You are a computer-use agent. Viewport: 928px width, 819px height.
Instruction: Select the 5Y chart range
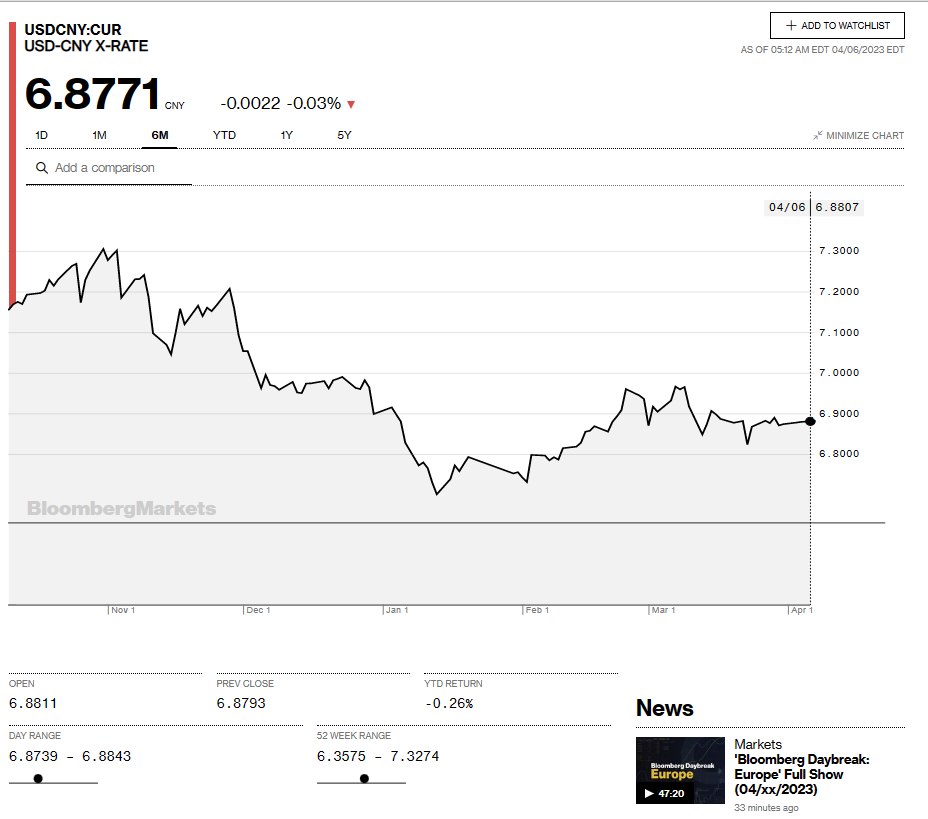coord(344,135)
